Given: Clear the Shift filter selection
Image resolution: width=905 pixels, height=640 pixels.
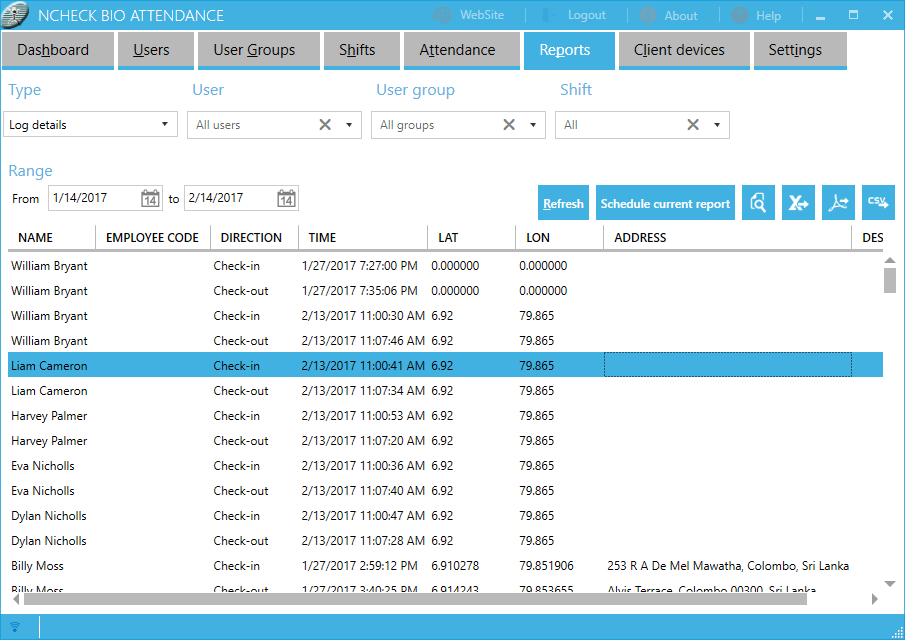Looking at the screenshot, I should pyautogui.click(x=693, y=125).
